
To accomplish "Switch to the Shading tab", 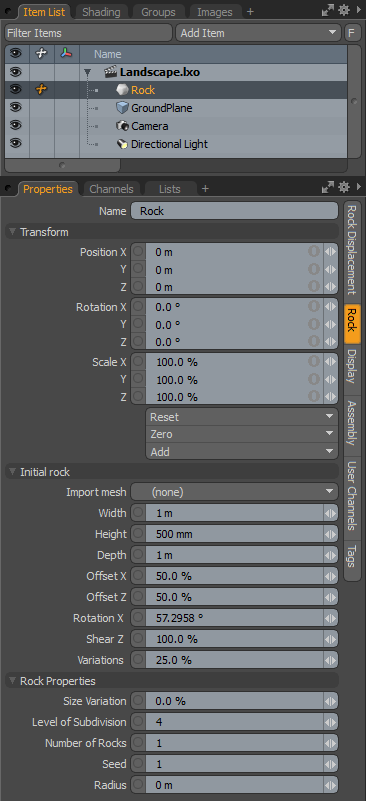I will (101, 12).
